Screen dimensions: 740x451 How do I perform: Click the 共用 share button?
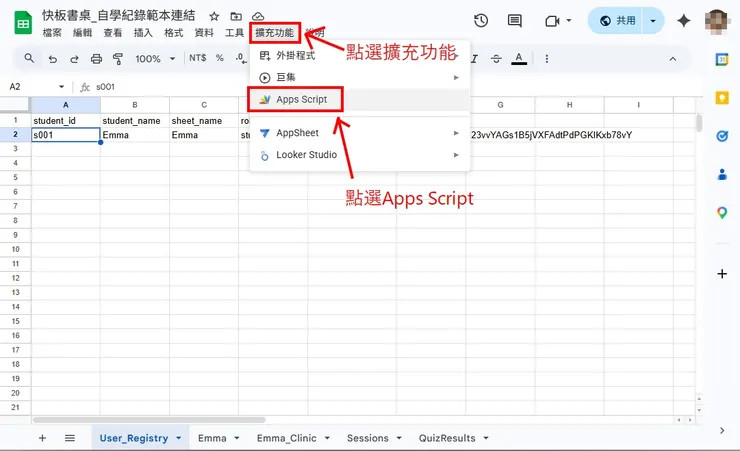point(616,21)
